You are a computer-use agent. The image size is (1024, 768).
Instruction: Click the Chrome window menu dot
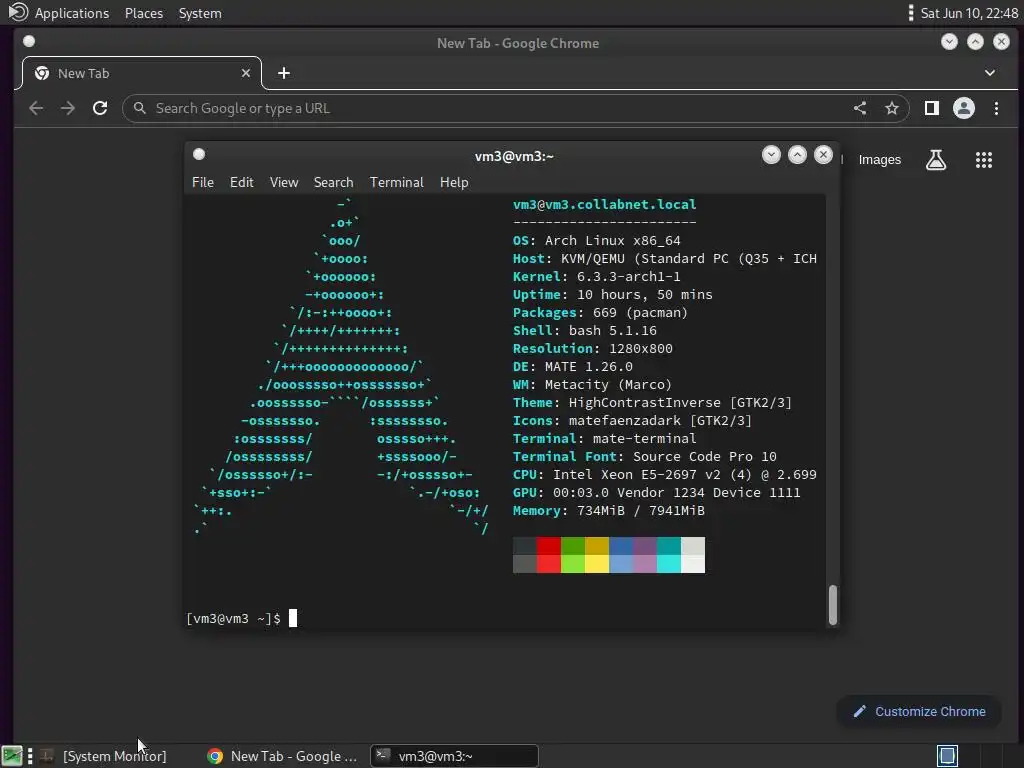(x=29, y=42)
